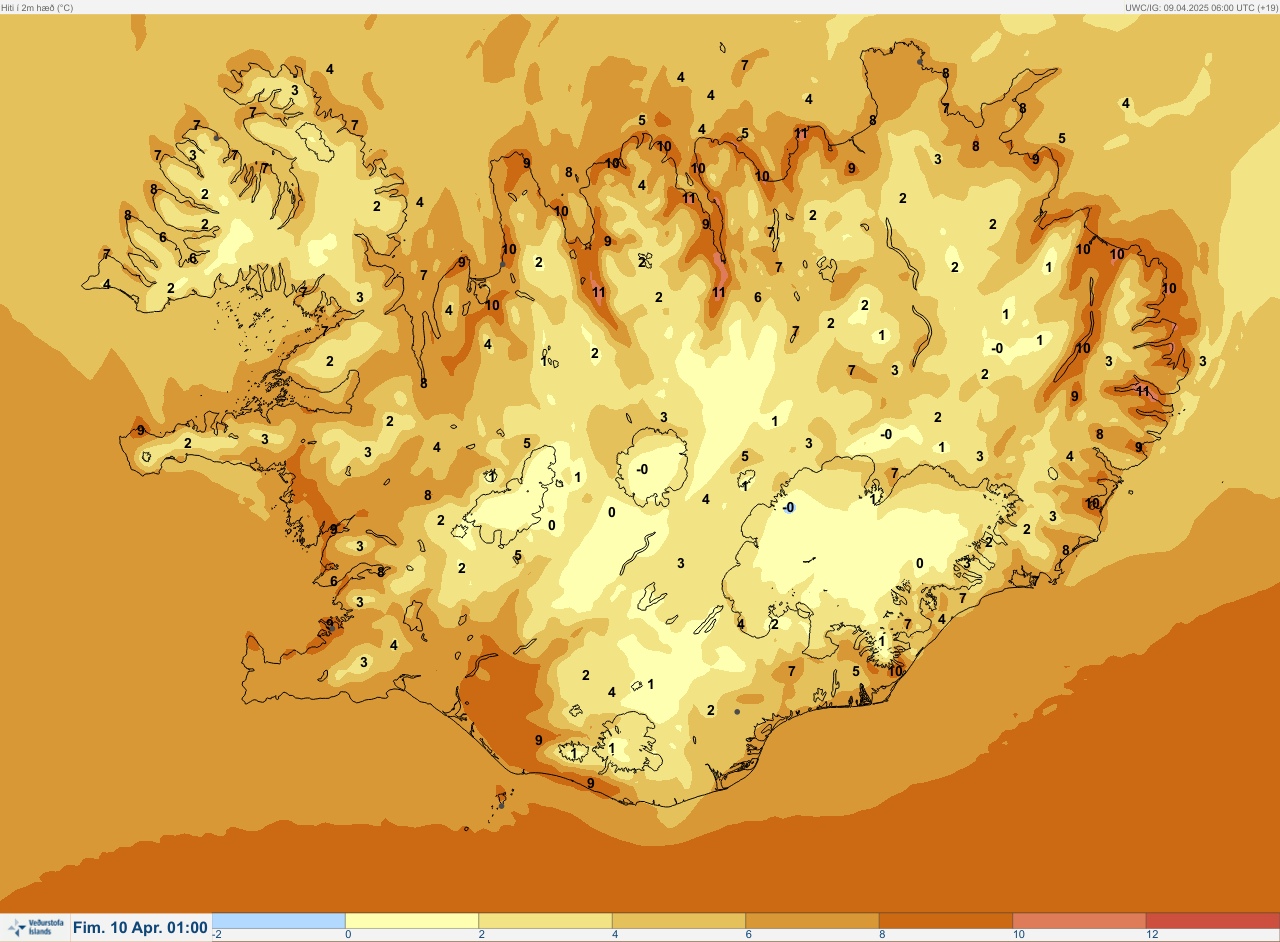Screen dimensions: 1280x942
Task: Click the '0' value on eastern Vatnajökull glacier
Action: point(920,563)
